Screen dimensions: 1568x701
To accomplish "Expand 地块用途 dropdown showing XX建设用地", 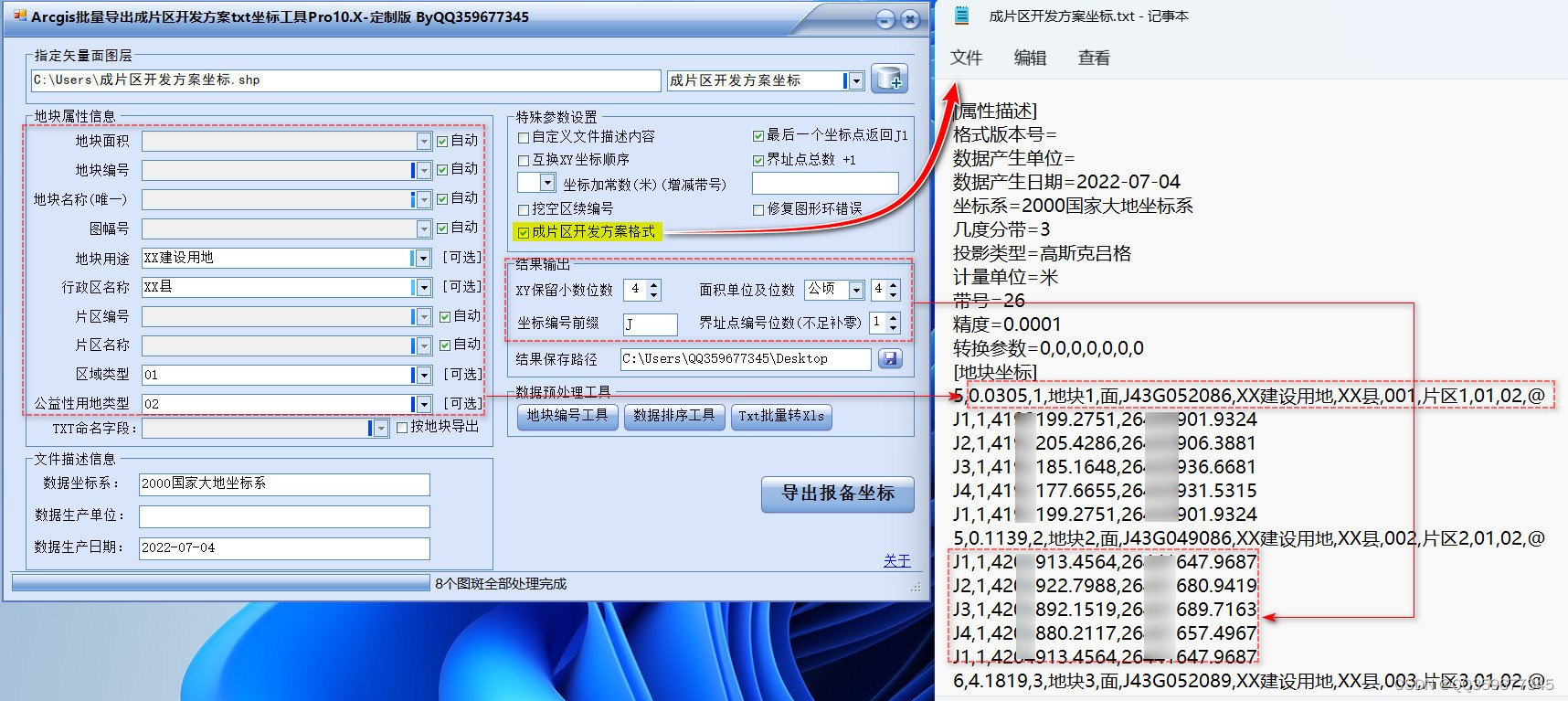I will [424, 258].
